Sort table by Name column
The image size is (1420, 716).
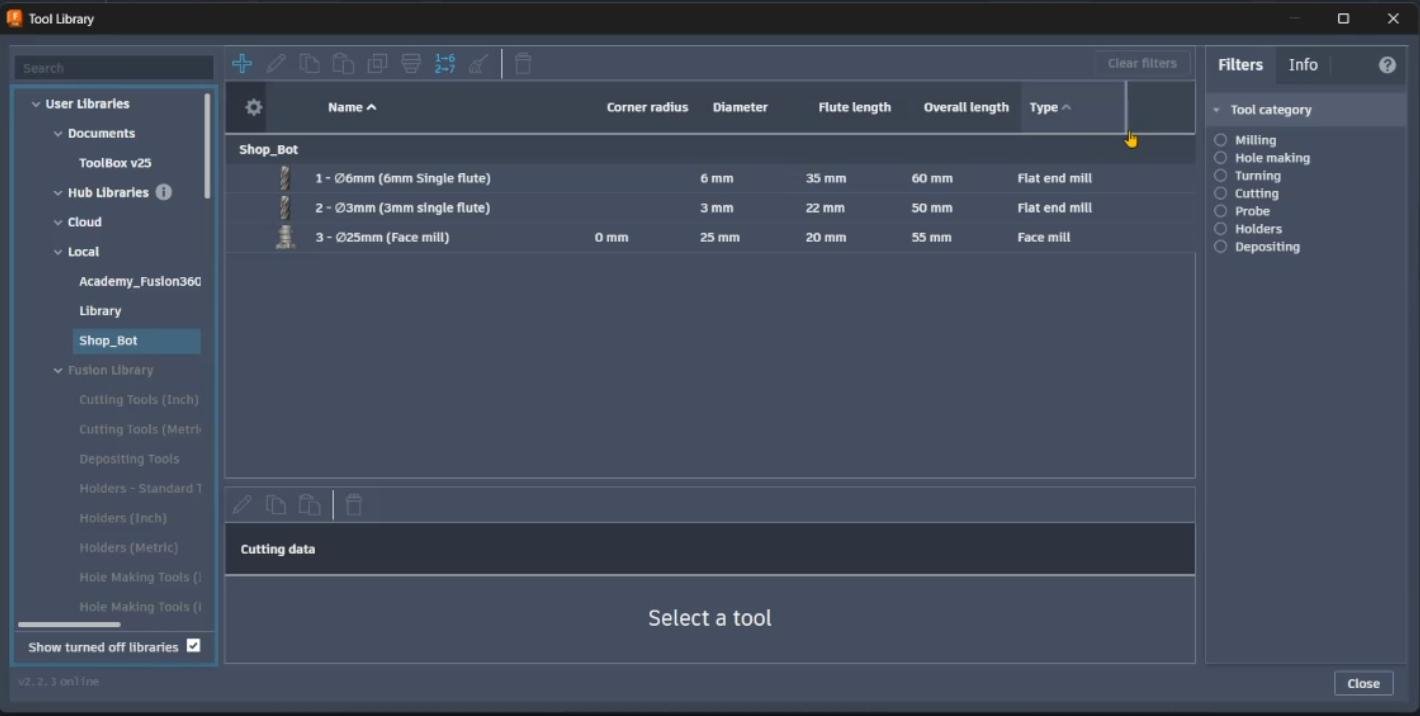click(x=352, y=107)
